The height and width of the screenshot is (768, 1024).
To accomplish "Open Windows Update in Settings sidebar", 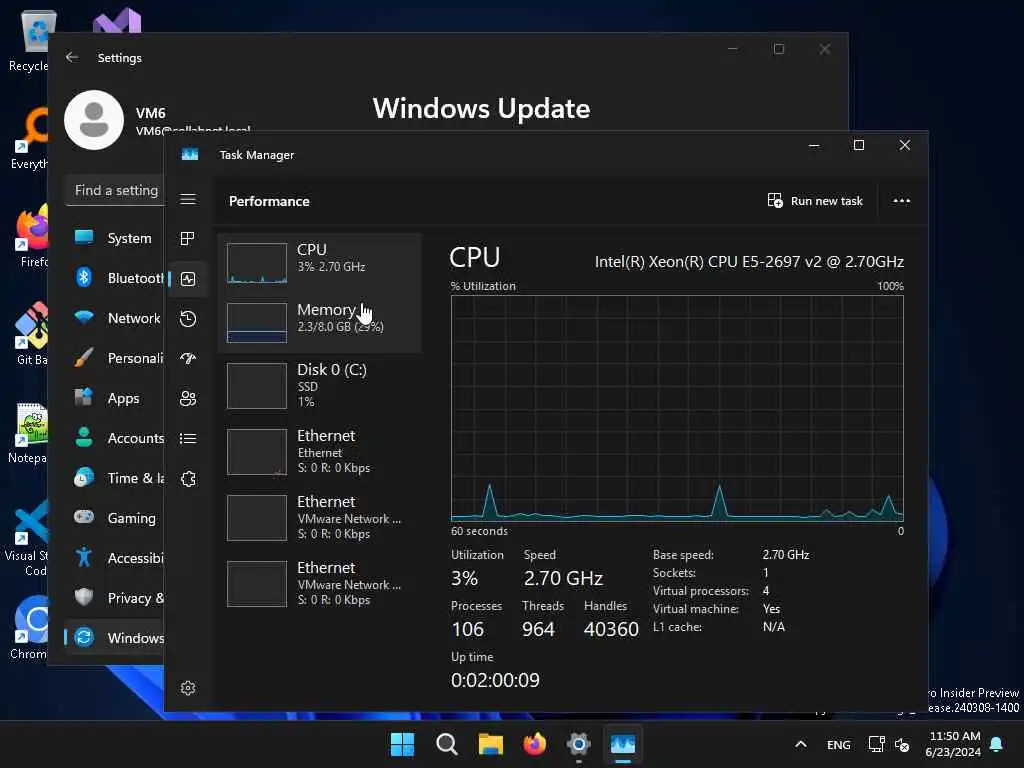I will click(114, 637).
